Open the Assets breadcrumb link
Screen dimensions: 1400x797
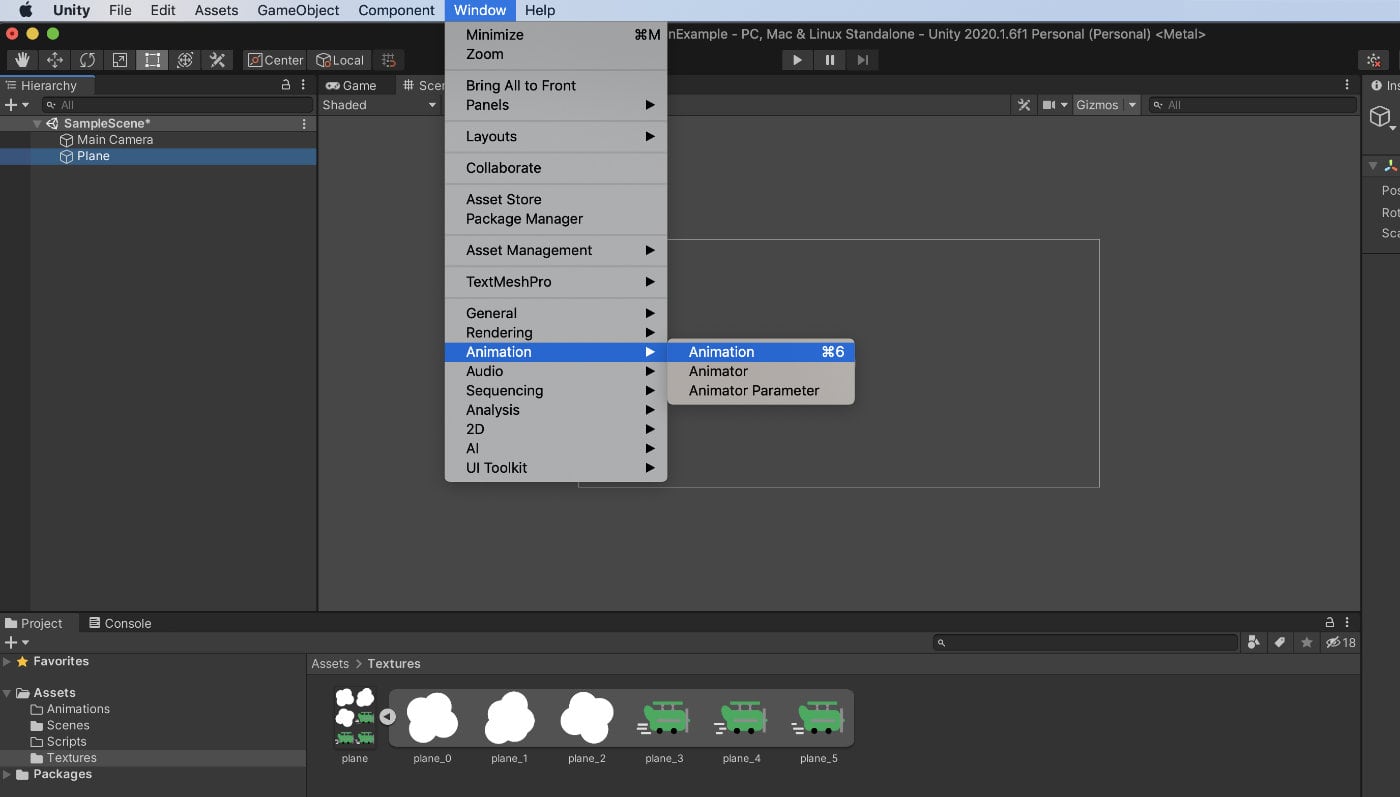tap(330, 664)
